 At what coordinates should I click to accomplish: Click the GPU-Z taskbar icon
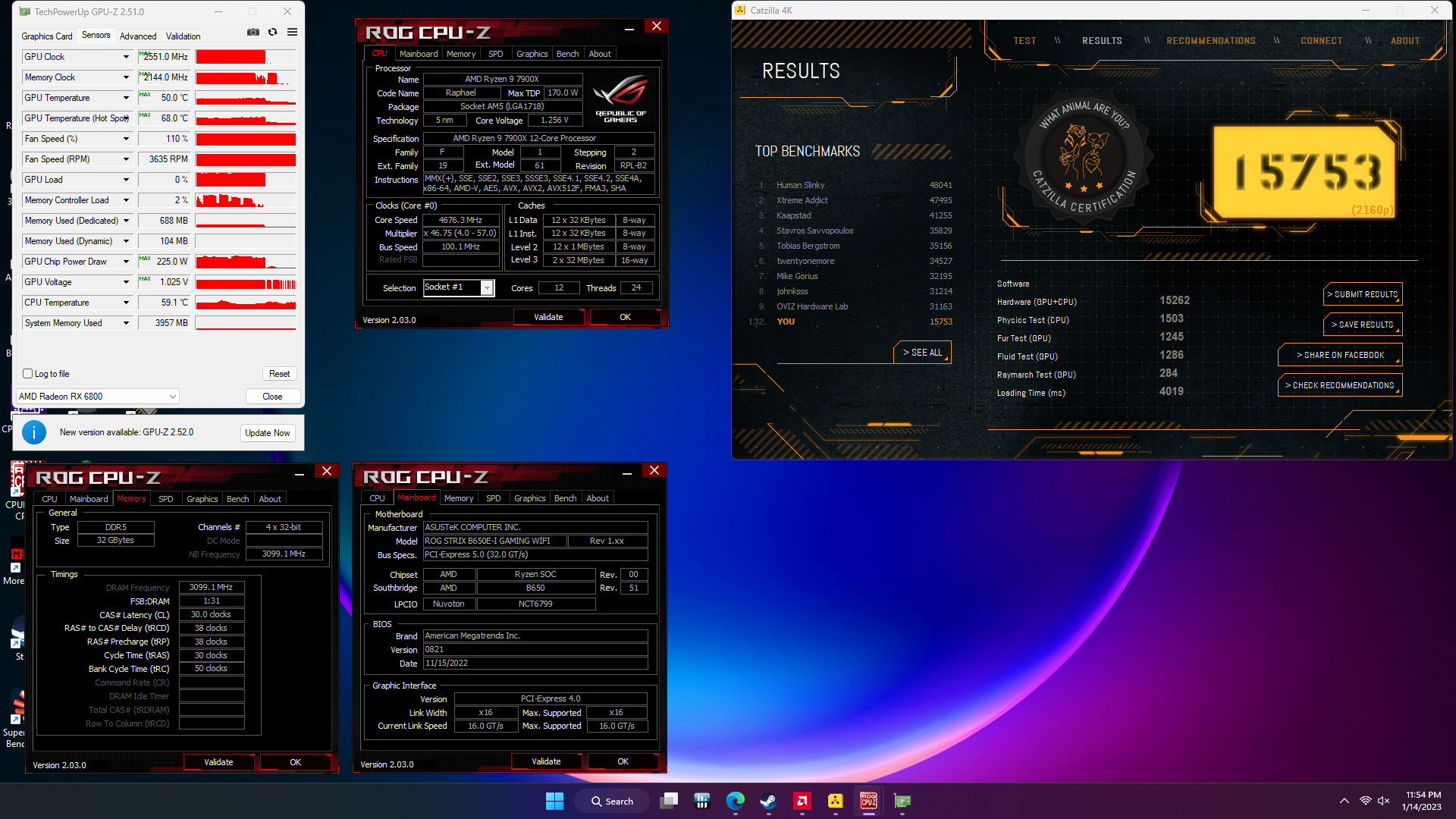click(x=902, y=801)
